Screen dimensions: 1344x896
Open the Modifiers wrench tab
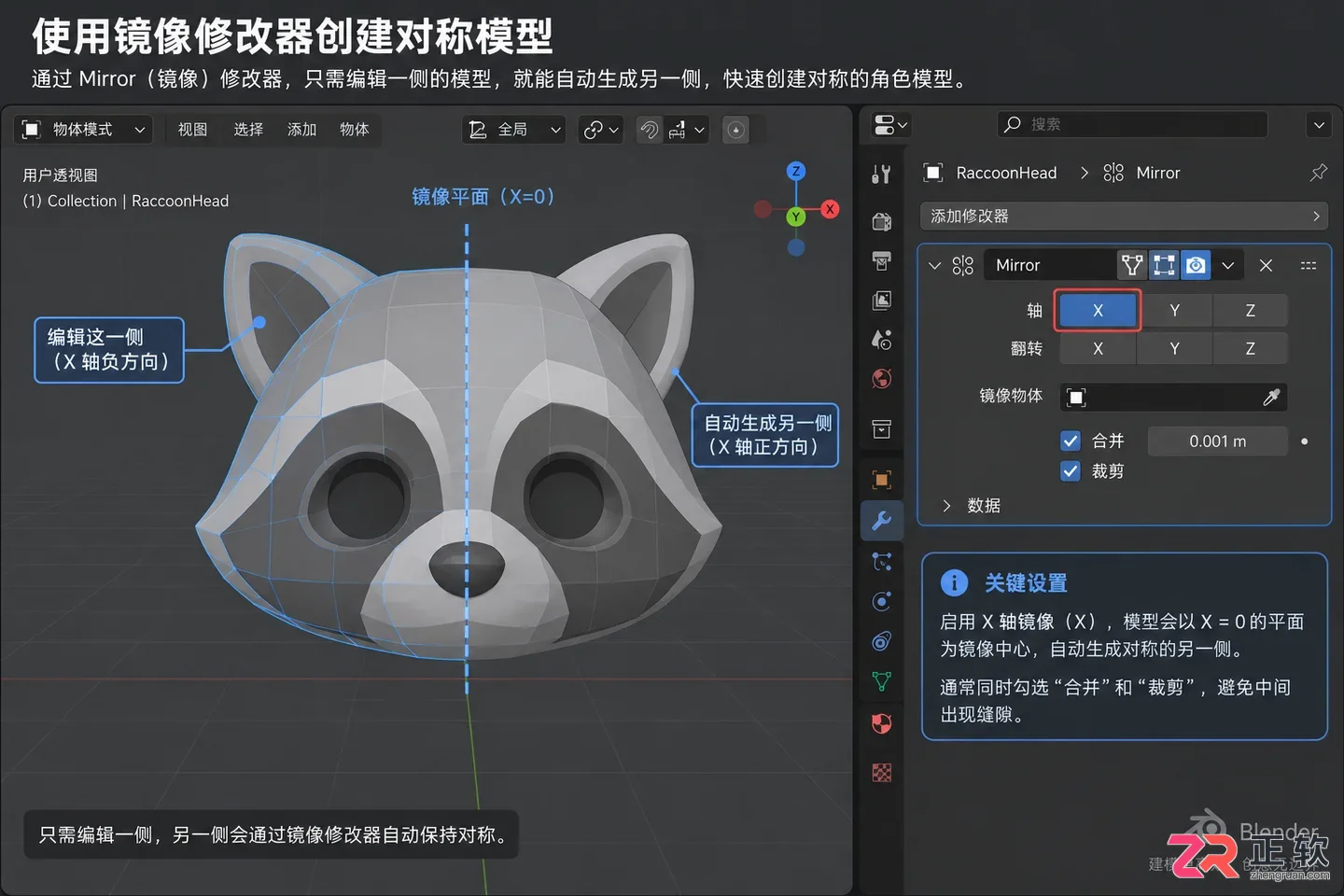tap(881, 521)
